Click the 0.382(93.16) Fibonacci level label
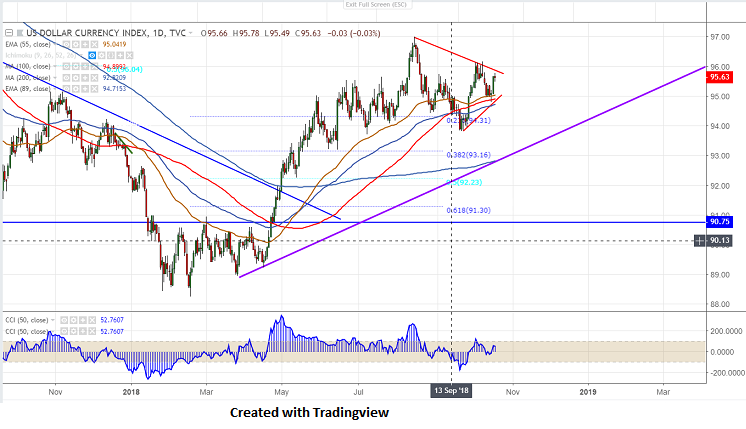Image resolution: width=746 pixels, height=429 pixels. pyautogui.click(x=469, y=155)
